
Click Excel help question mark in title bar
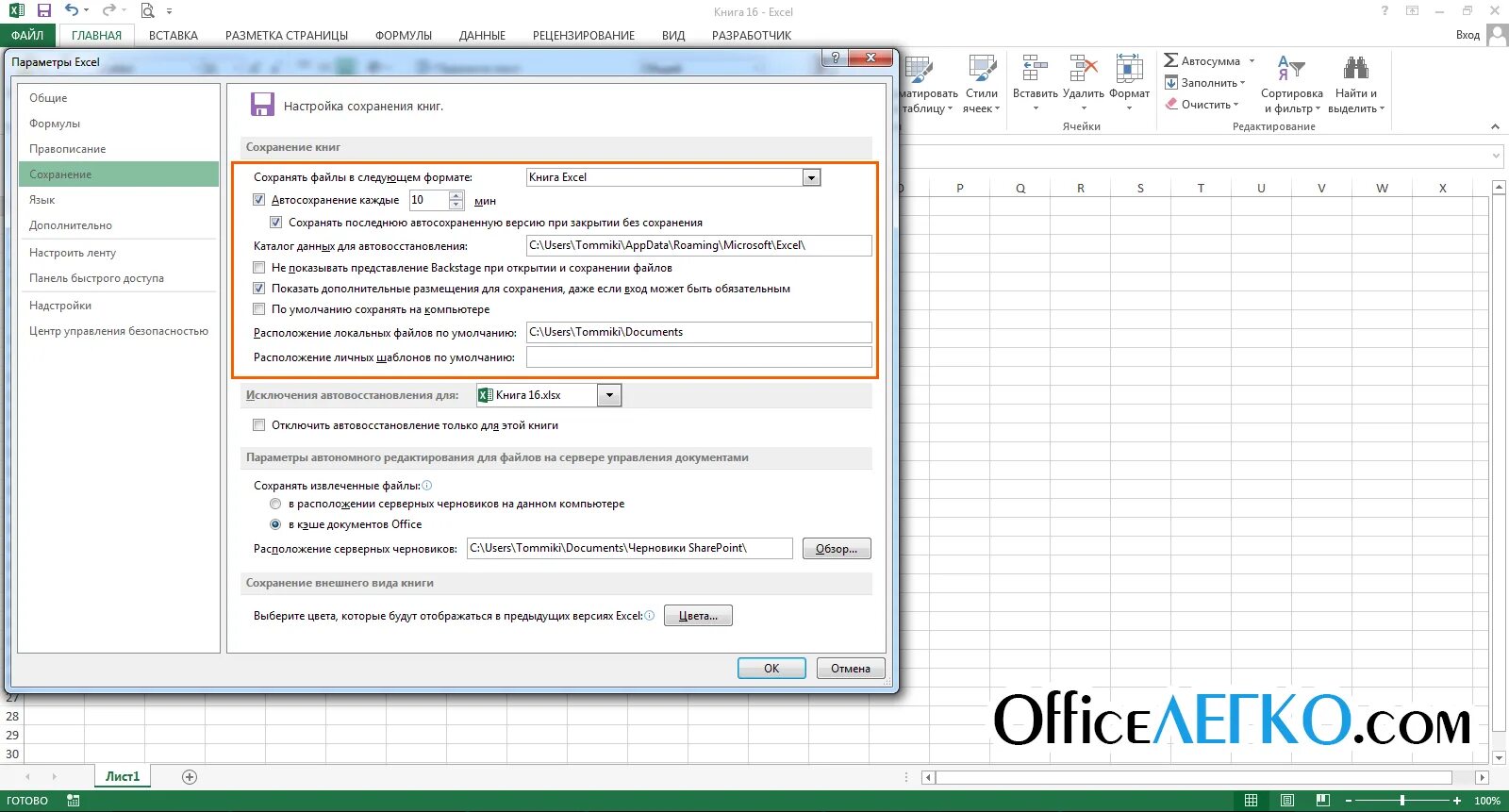point(1385,10)
